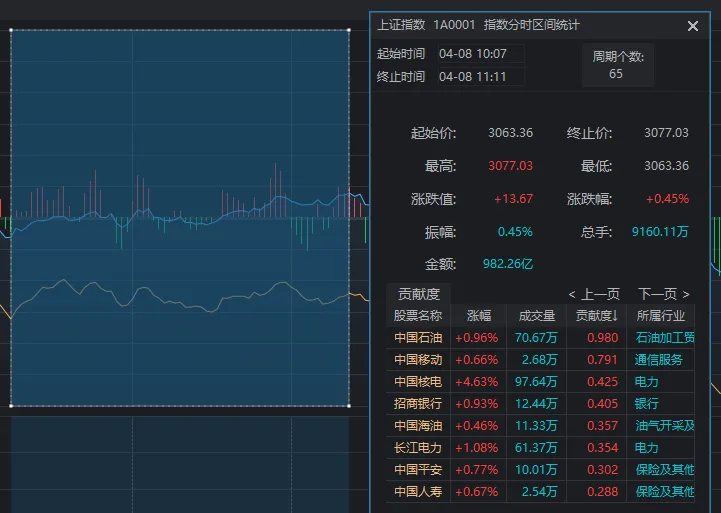
Task: Click the top-left selection region handle
Action: 11,30
